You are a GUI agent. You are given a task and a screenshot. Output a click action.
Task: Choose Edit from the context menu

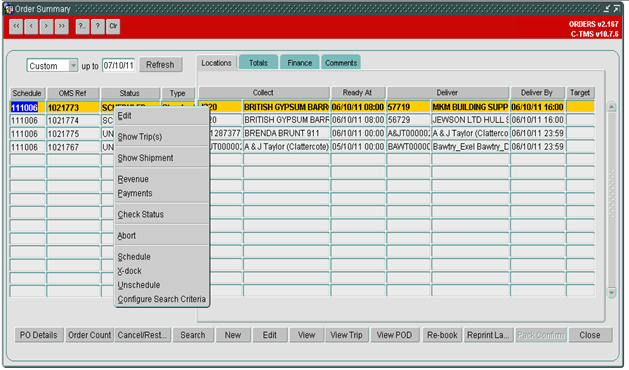pos(162,116)
